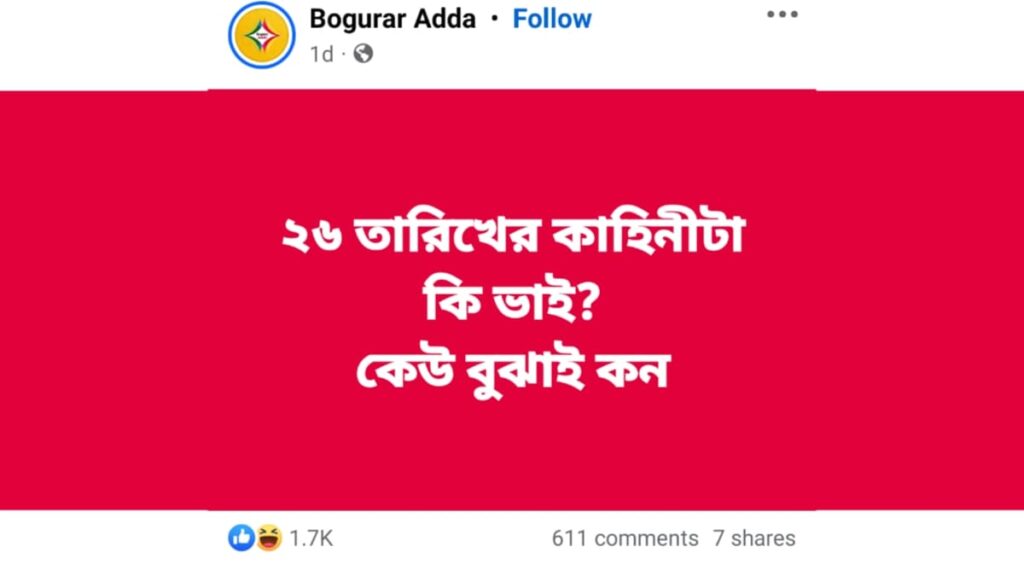Open the Bogurar Adda profile picture
1024x576 pixels.
[262, 35]
